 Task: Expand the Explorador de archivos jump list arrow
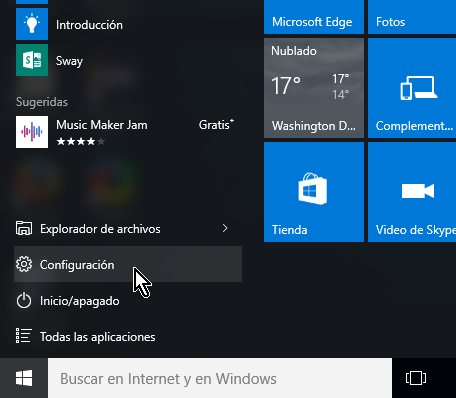click(x=225, y=228)
